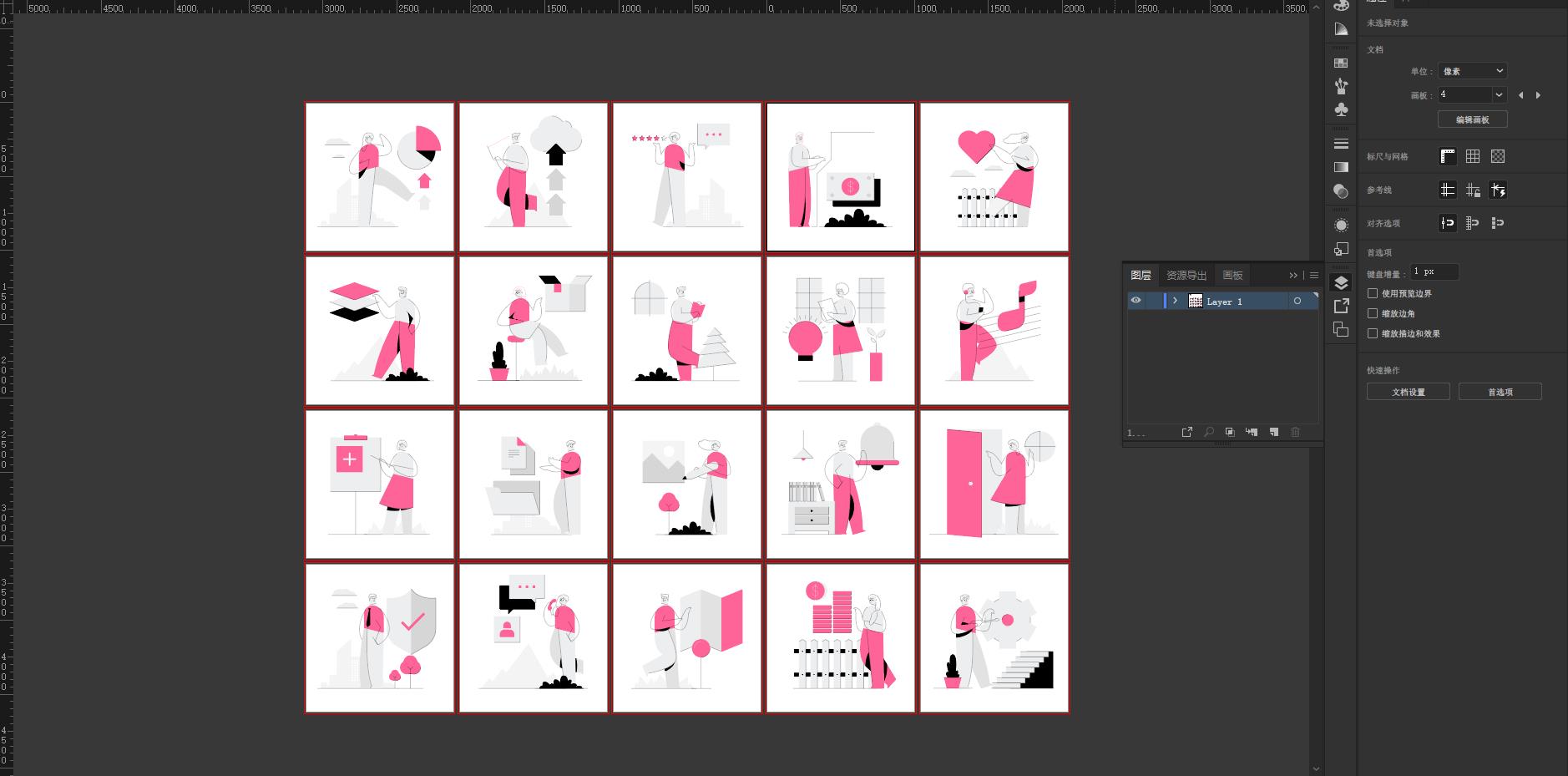Viewport: 1568px width, 776px height.
Task: Switch to 画板 tab
Action: (1232, 275)
